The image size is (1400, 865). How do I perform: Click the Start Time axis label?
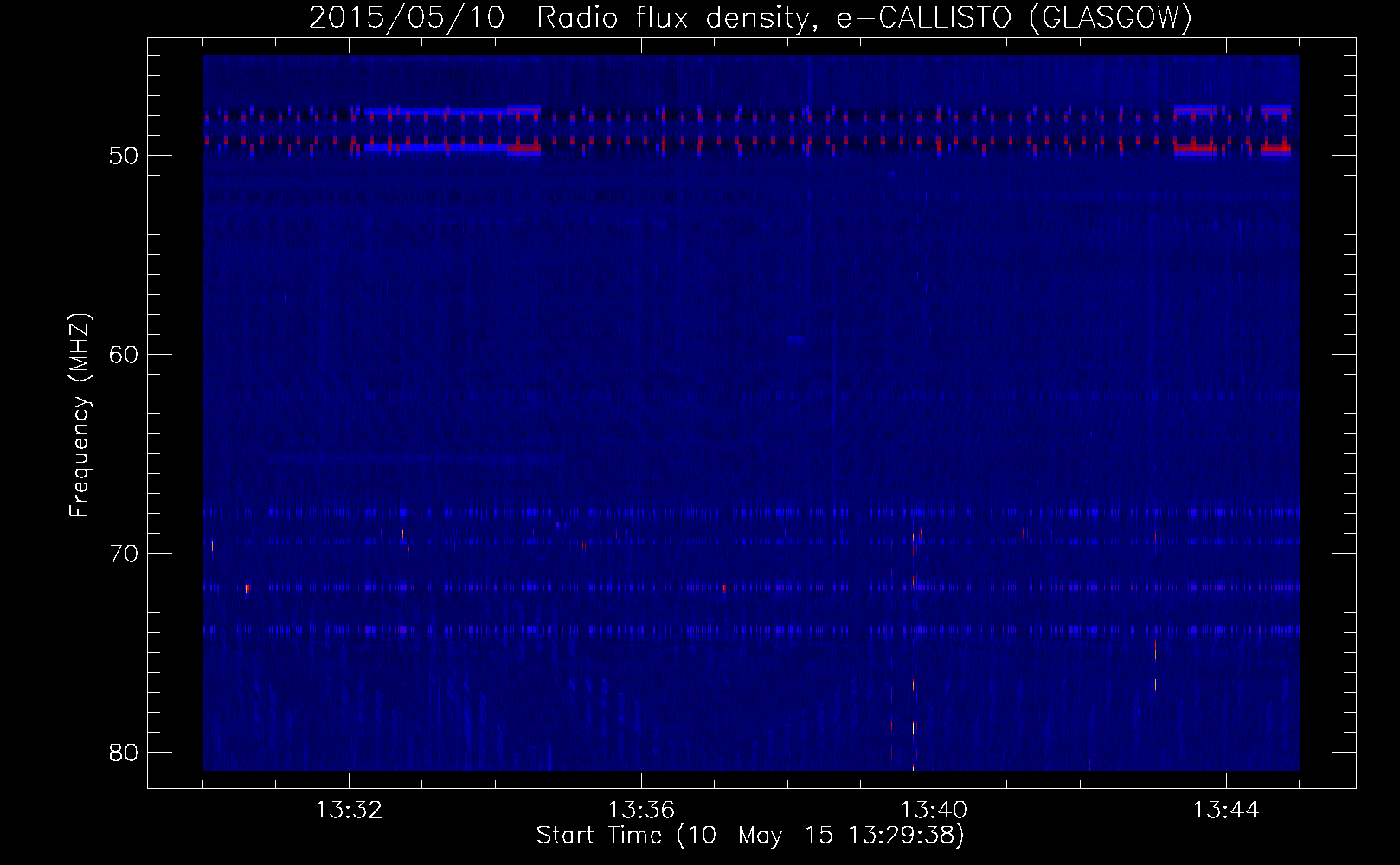[750, 835]
